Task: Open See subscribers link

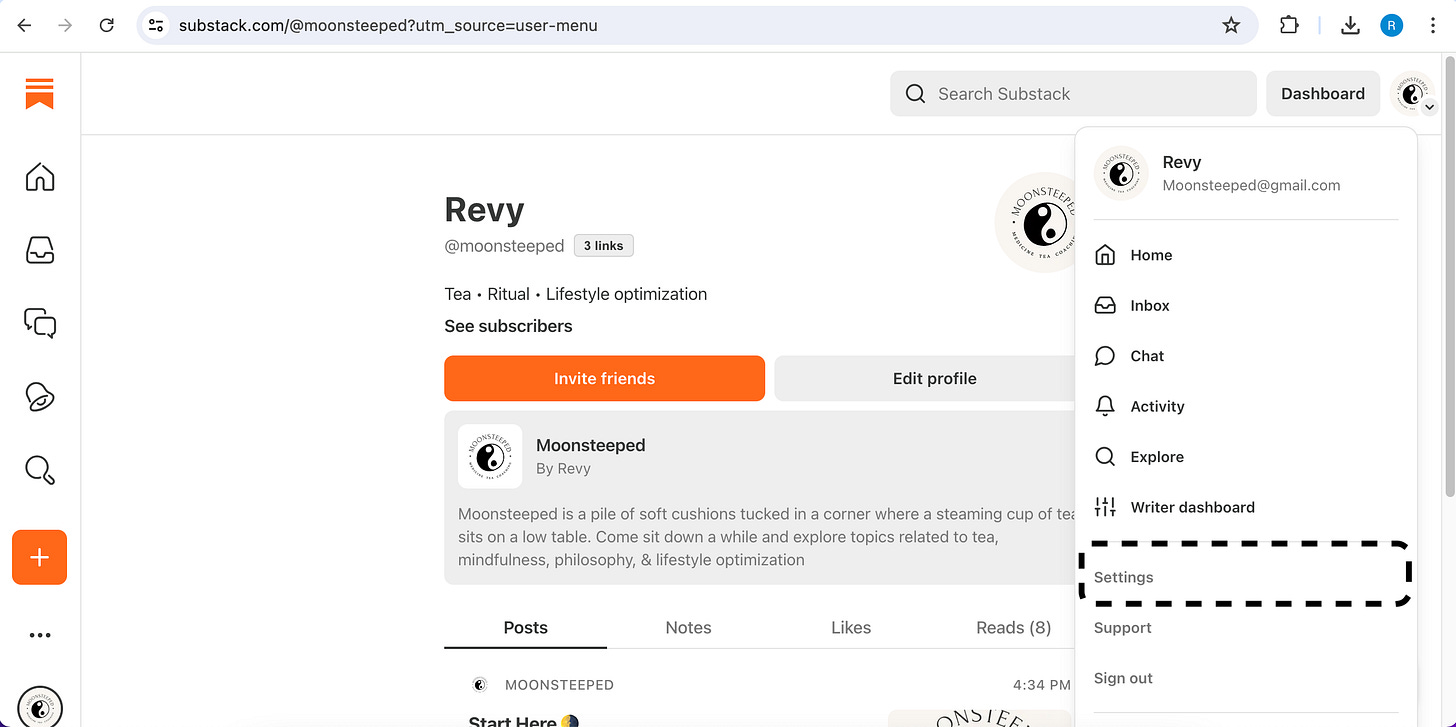Action: [x=508, y=326]
